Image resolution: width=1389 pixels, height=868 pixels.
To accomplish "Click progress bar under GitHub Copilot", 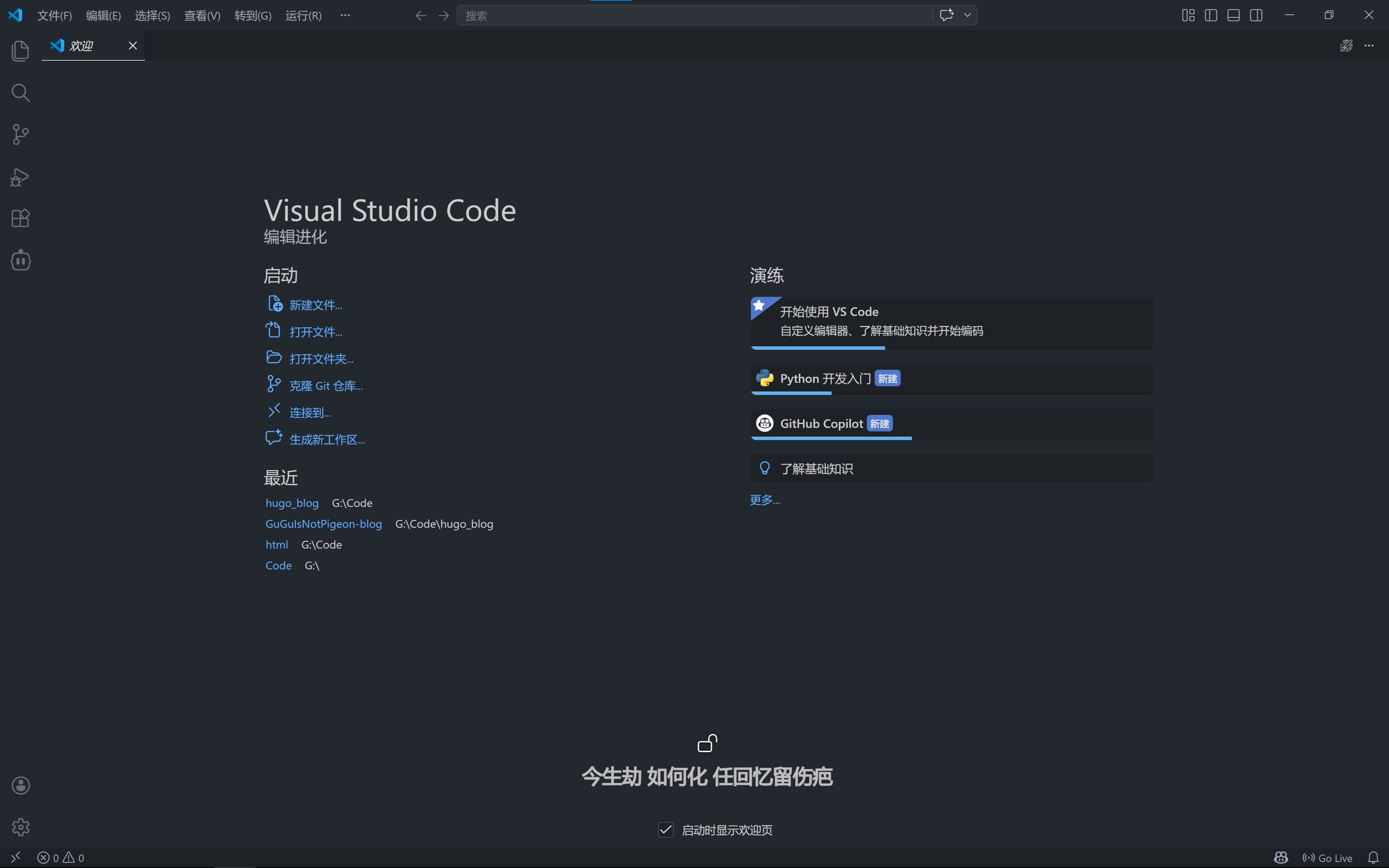I will 831,438.
